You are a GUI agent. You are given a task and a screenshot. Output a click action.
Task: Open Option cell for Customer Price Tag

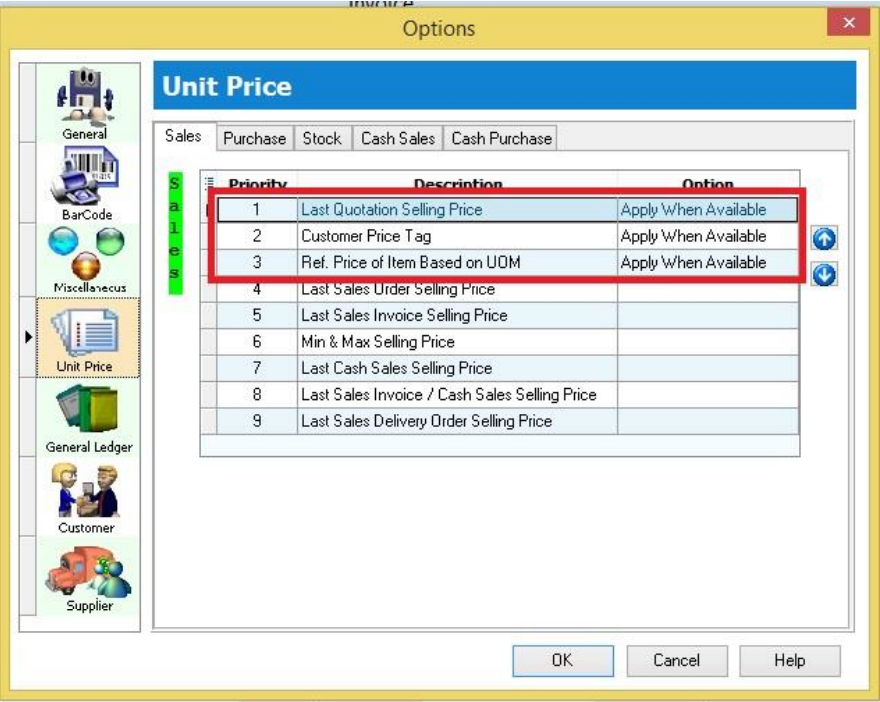(x=707, y=236)
